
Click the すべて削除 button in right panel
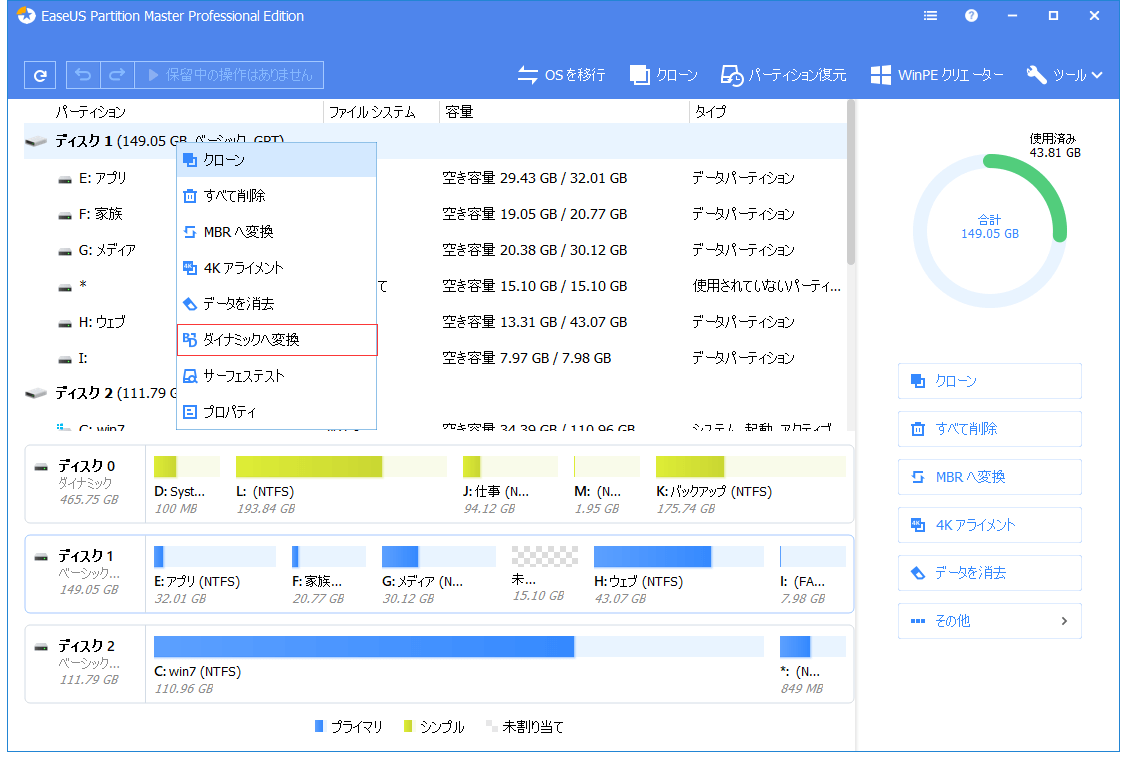(x=989, y=429)
